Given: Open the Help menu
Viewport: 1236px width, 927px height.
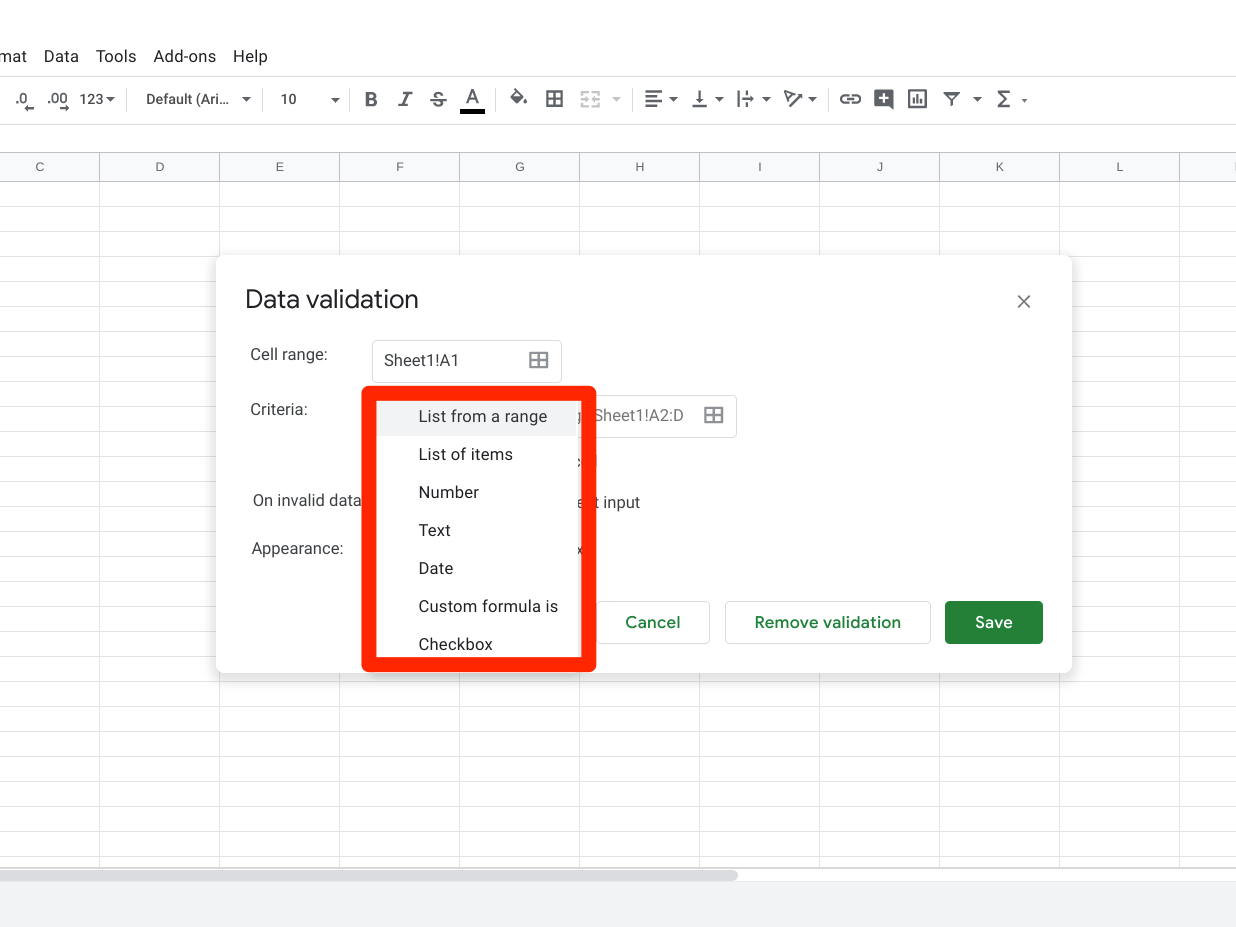Looking at the screenshot, I should [x=250, y=56].
